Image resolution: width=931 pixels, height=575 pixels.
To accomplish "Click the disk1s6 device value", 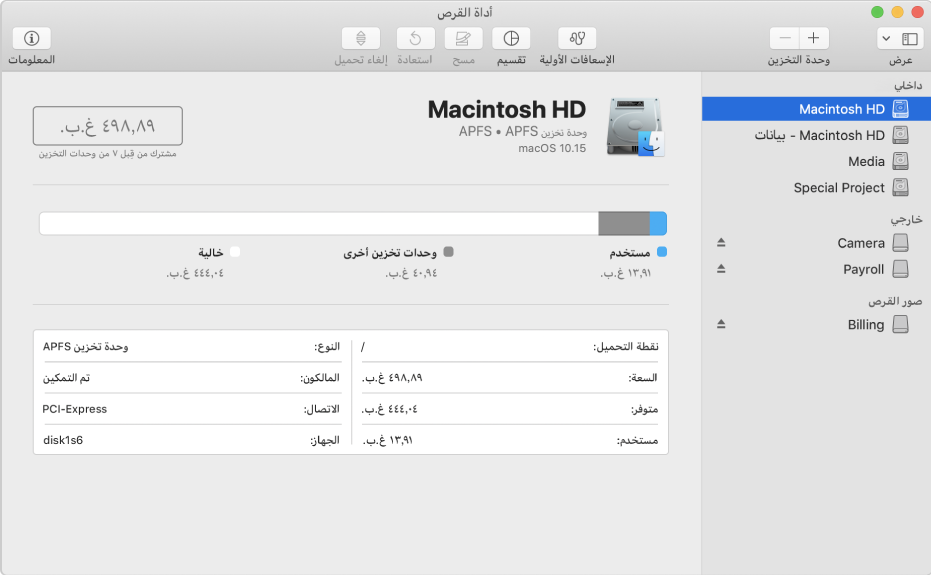I will click(63, 440).
